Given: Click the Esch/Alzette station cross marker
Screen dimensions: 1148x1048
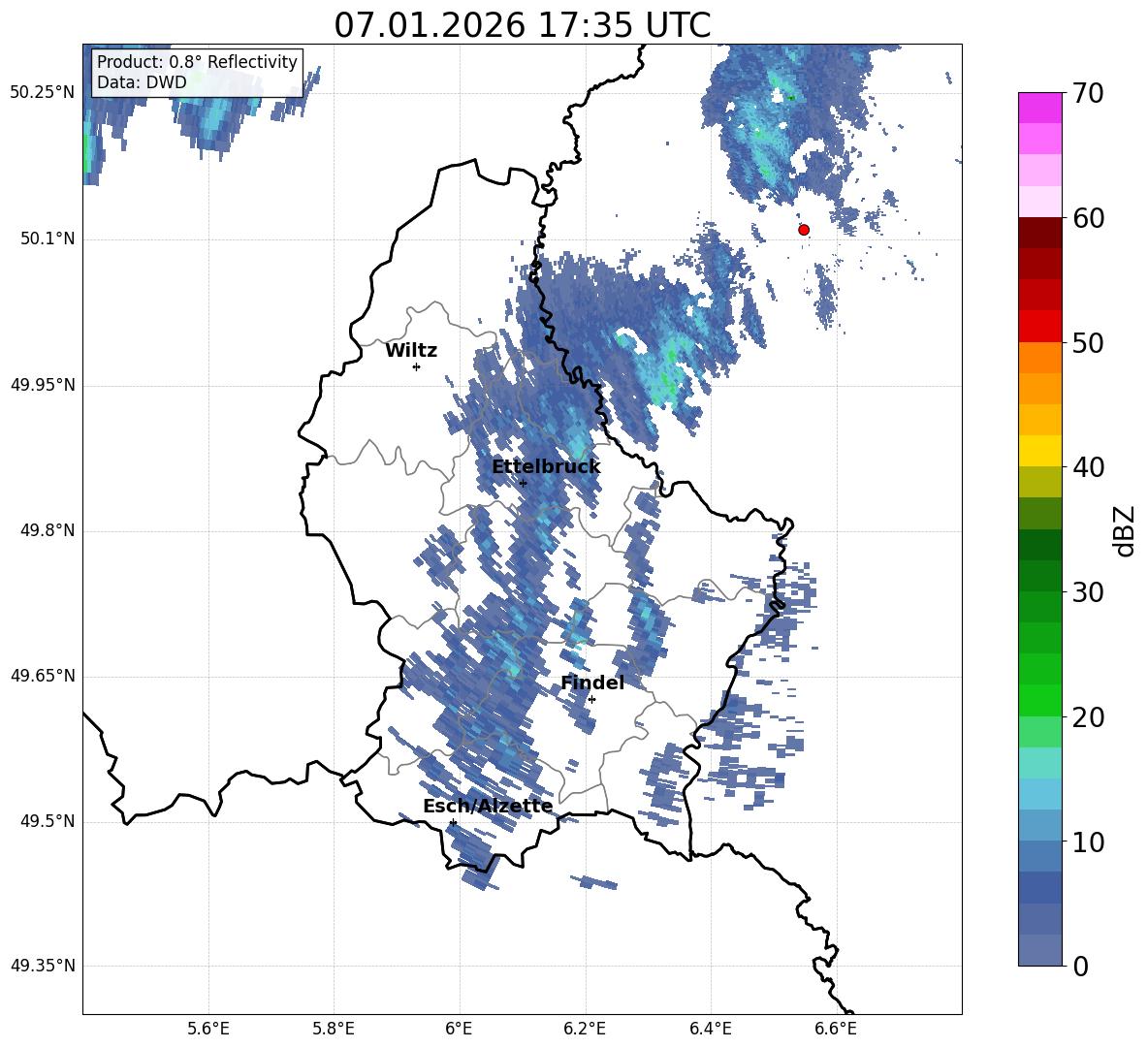Looking at the screenshot, I should tap(453, 822).
